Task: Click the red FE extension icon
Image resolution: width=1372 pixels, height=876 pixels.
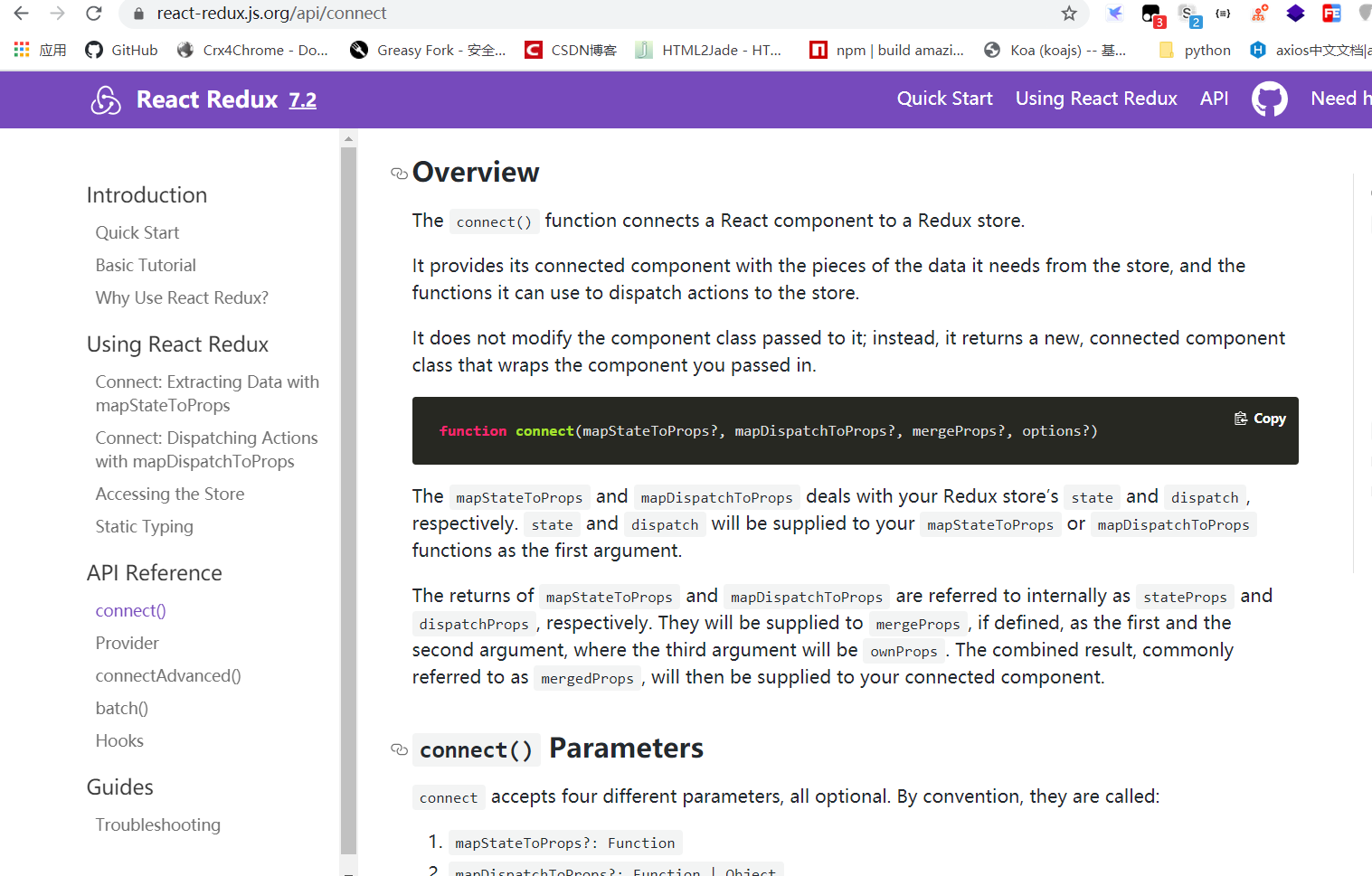Action: coord(1331,14)
